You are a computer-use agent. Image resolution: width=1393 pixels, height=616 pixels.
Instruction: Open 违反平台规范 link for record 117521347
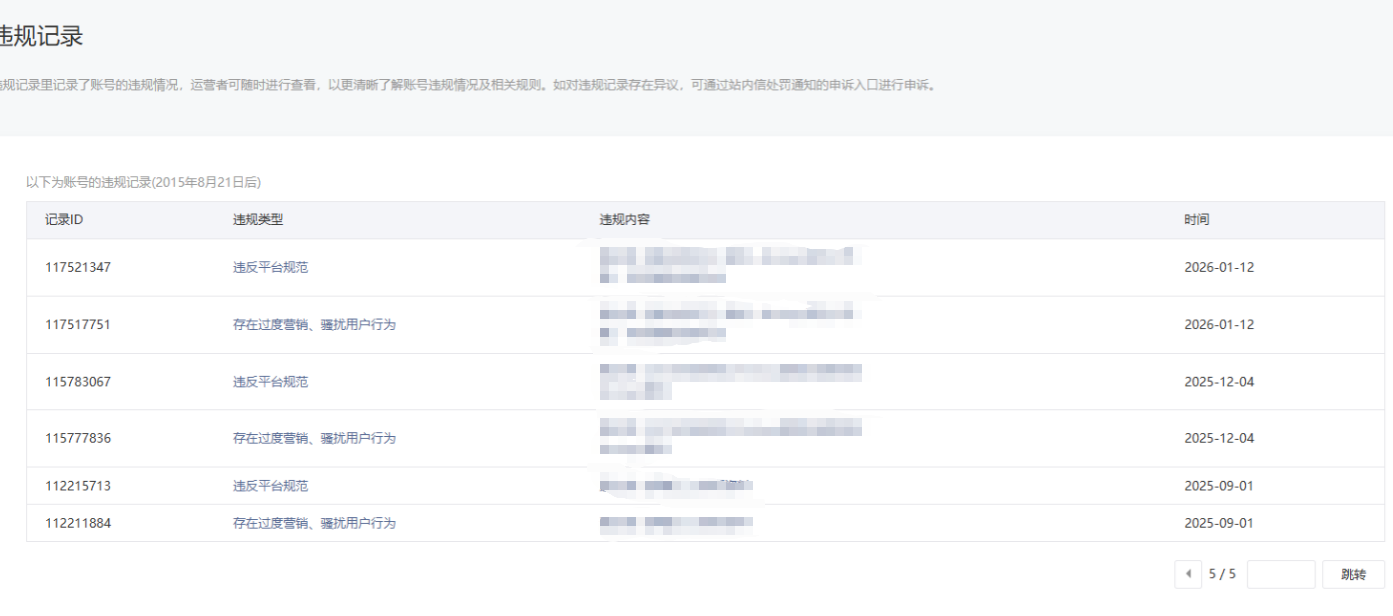point(270,267)
